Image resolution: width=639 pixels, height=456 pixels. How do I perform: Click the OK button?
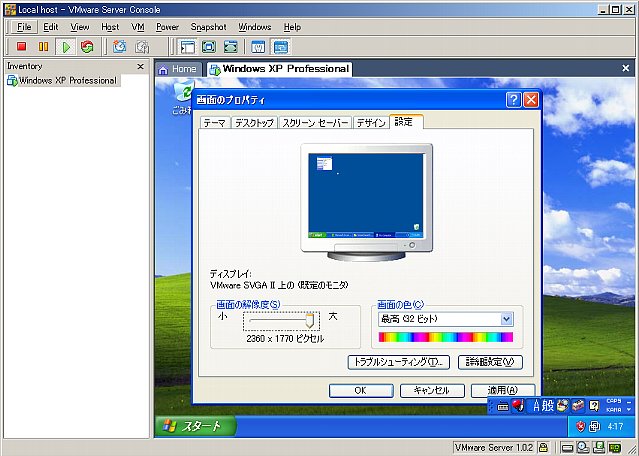point(361,390)
